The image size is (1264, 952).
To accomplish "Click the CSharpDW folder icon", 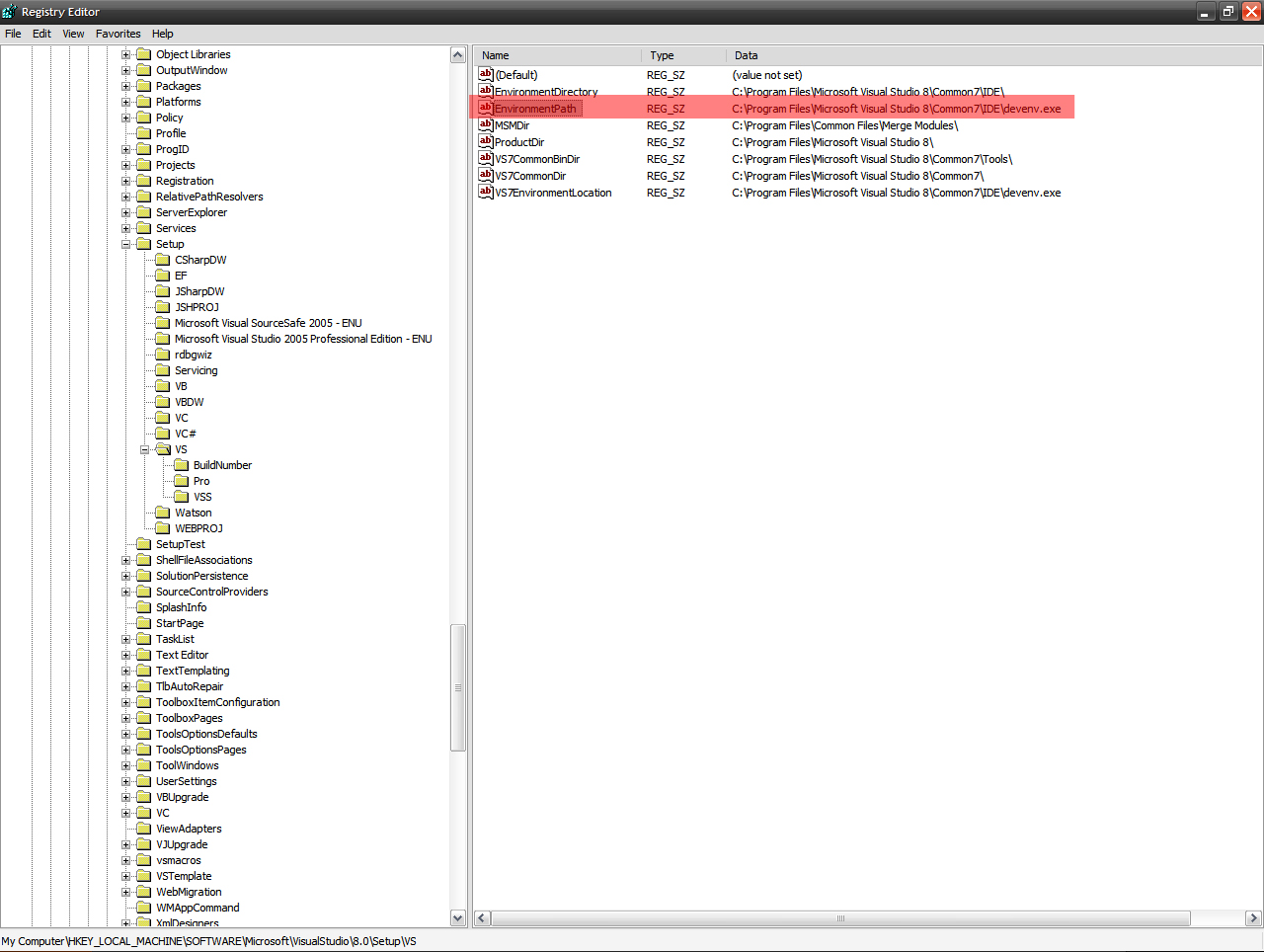I will (x=163, y=260).
